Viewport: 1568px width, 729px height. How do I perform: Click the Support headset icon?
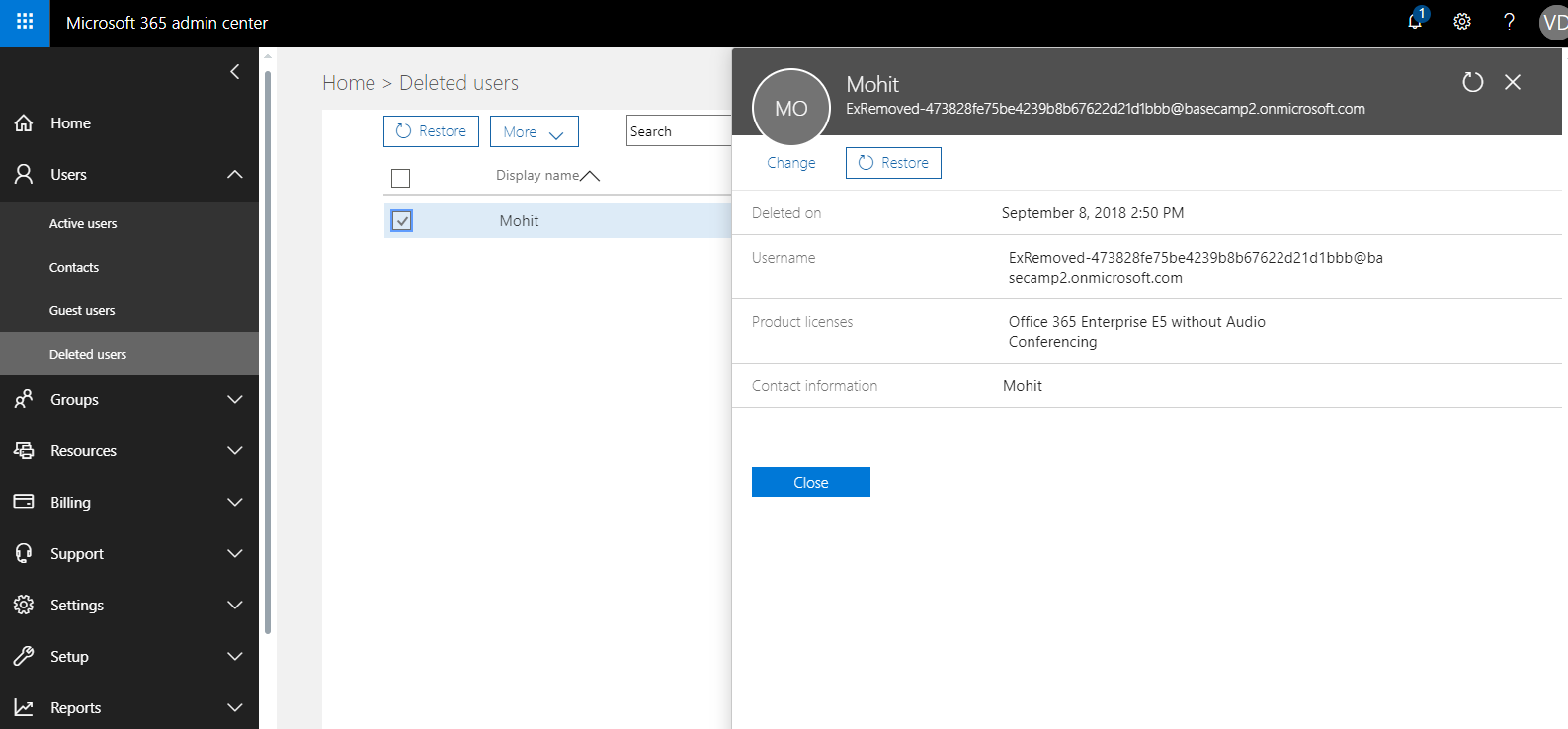point(24,554)
